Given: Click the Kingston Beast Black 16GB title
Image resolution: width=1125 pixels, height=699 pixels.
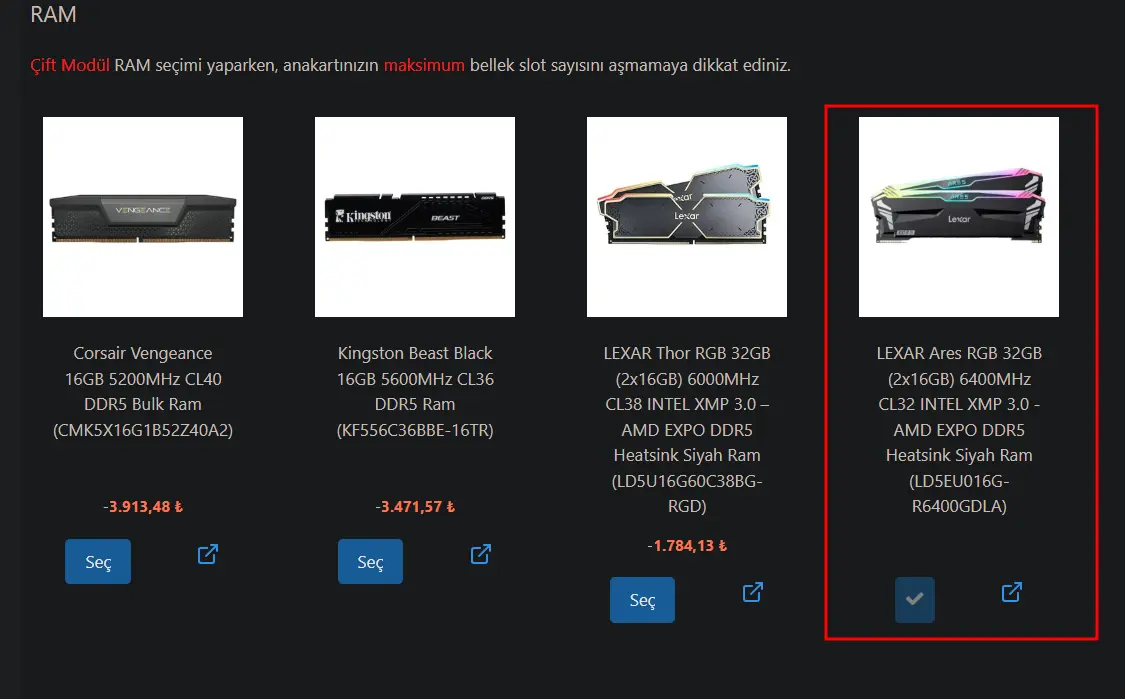Looking at the screenshot, I should (415, 391).
